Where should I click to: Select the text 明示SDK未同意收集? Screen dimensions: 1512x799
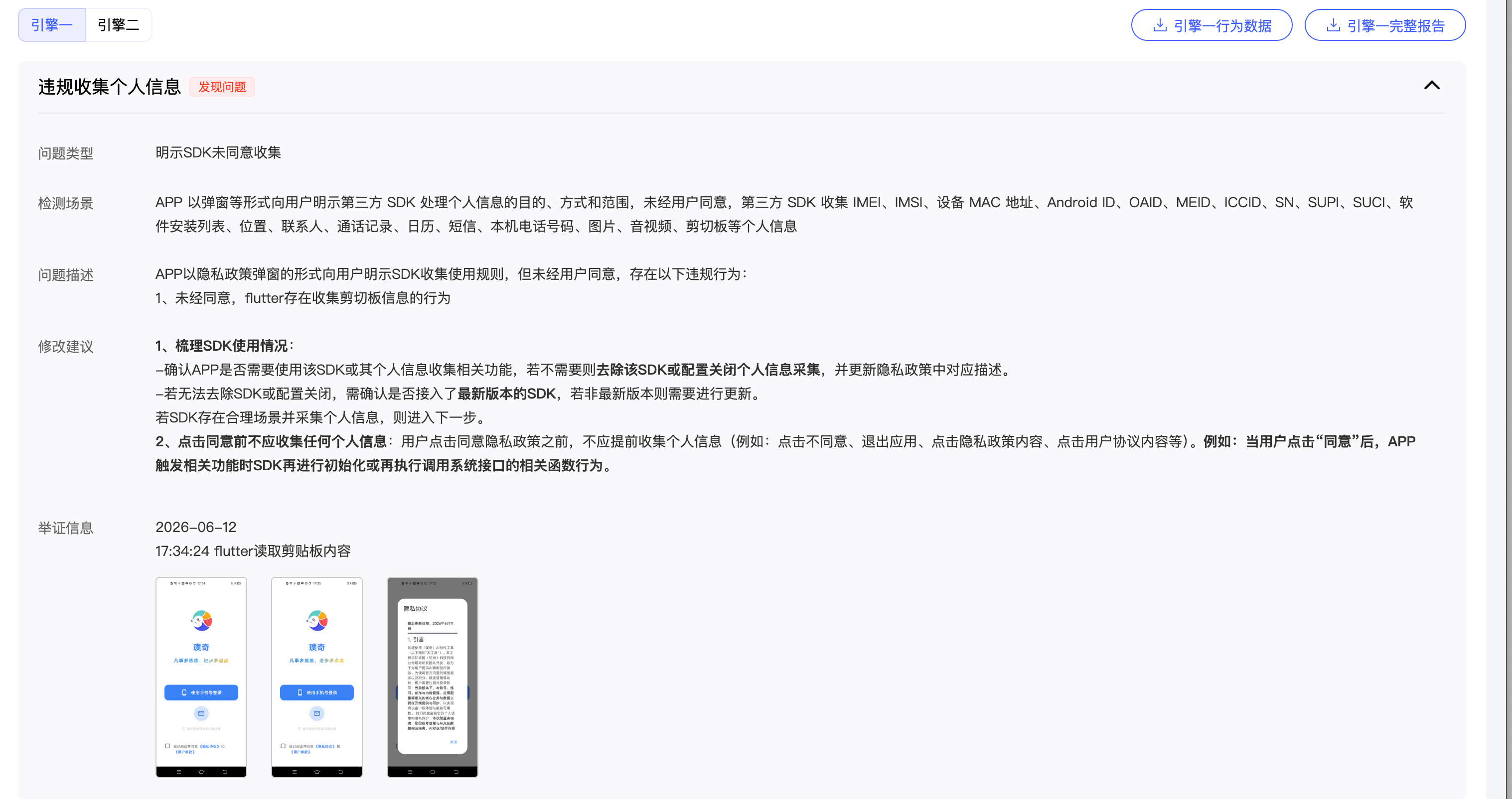(x=218, y=152)
